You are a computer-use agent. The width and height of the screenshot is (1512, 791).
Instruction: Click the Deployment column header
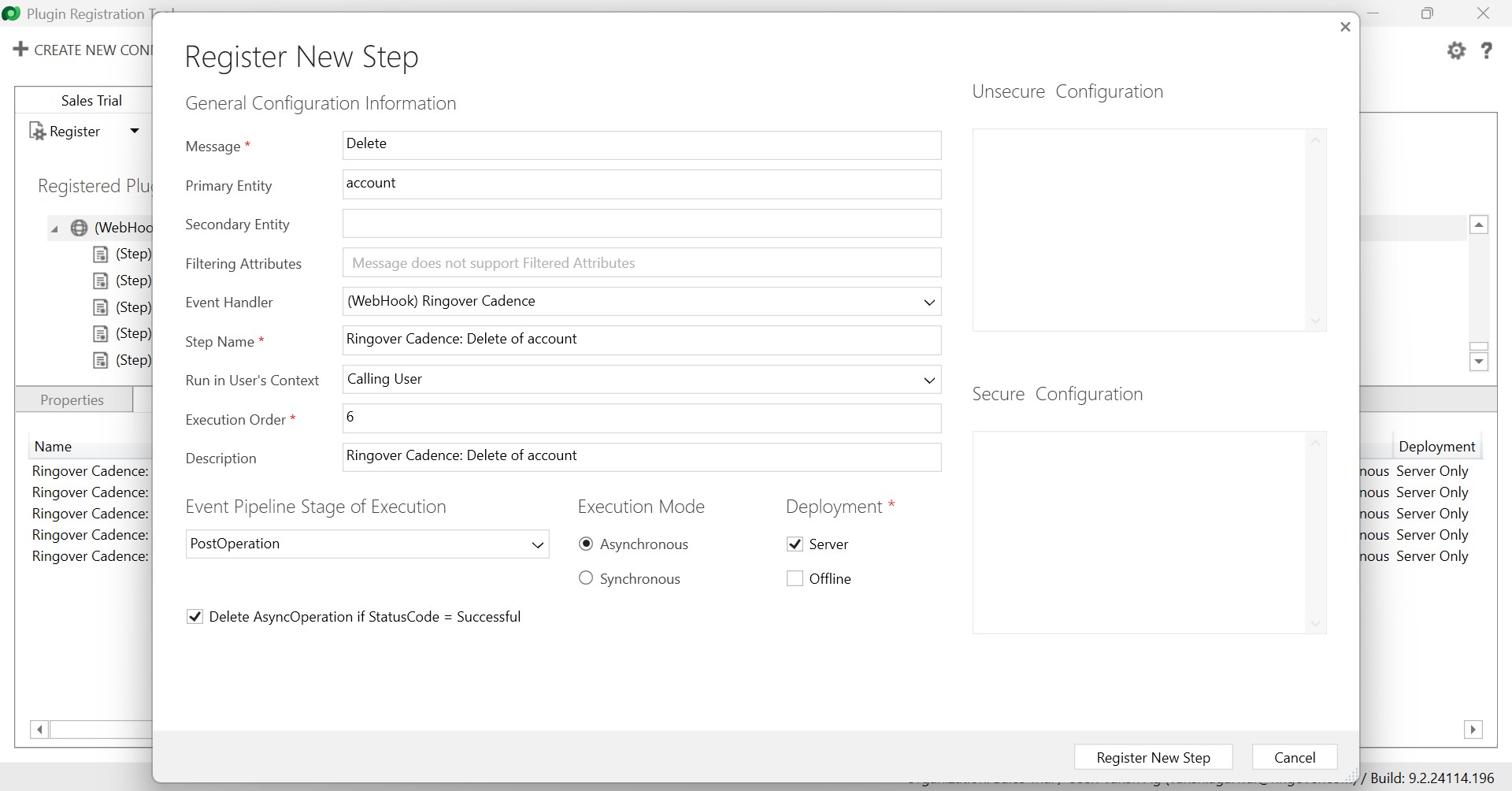tap(1436, 447)
